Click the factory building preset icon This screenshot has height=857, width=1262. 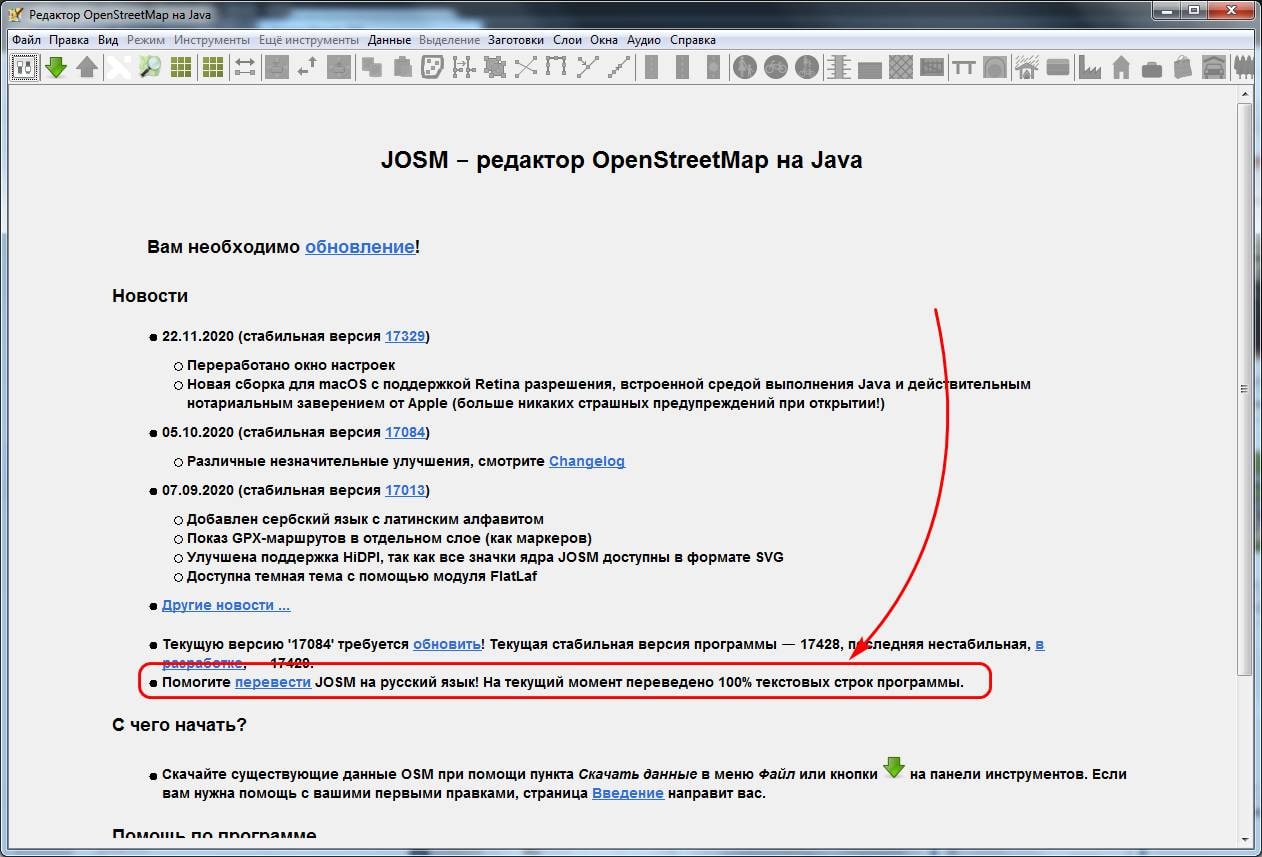[x=1089, y=67]
